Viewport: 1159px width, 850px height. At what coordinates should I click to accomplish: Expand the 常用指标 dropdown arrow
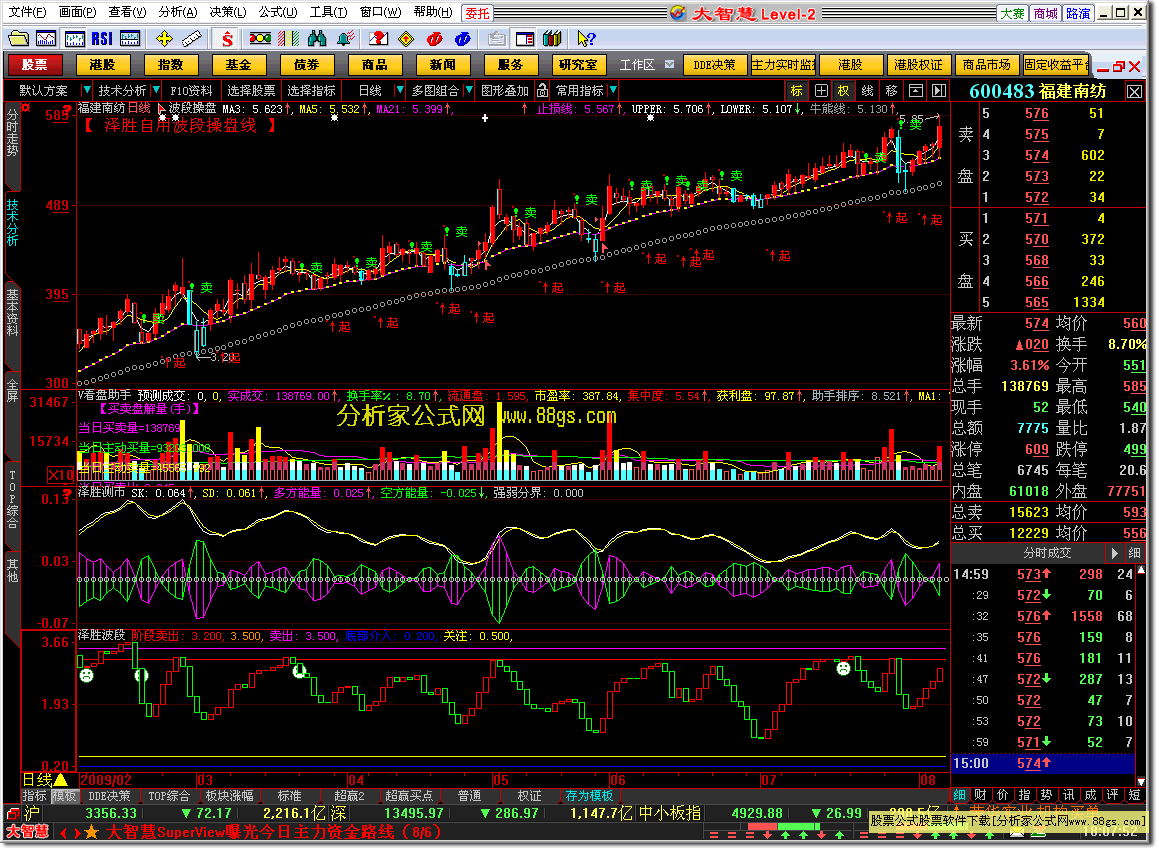(x=613, y=90)
